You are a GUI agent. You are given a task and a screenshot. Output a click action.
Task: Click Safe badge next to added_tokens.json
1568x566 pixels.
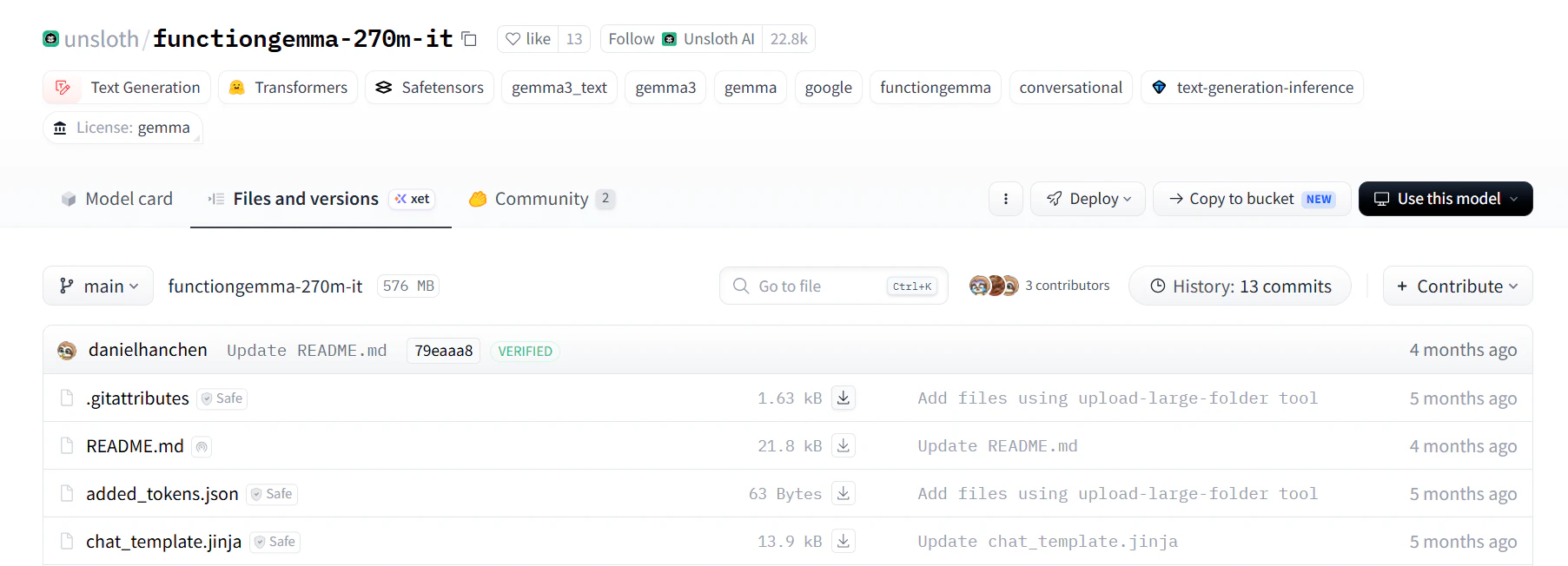(x=272, y=494)
